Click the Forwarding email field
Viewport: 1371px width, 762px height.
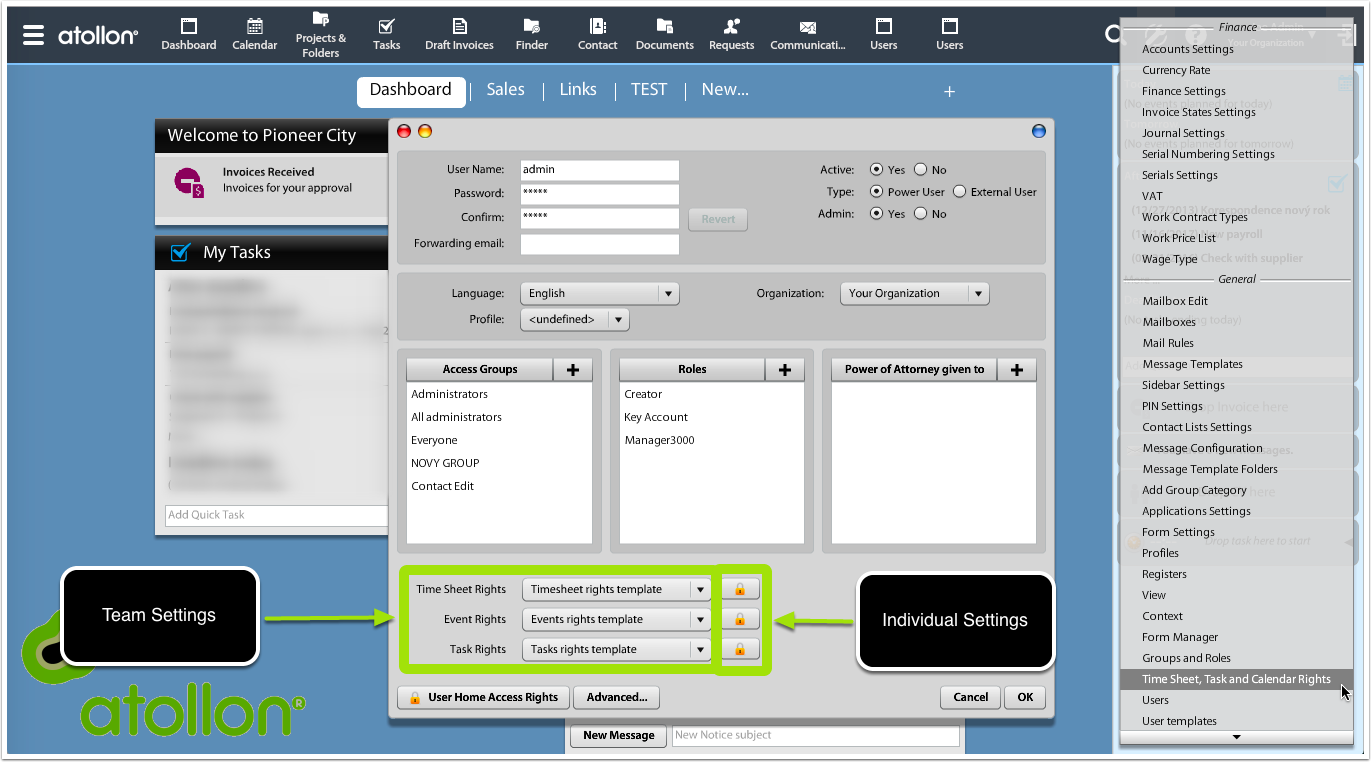tap(600, 244)
